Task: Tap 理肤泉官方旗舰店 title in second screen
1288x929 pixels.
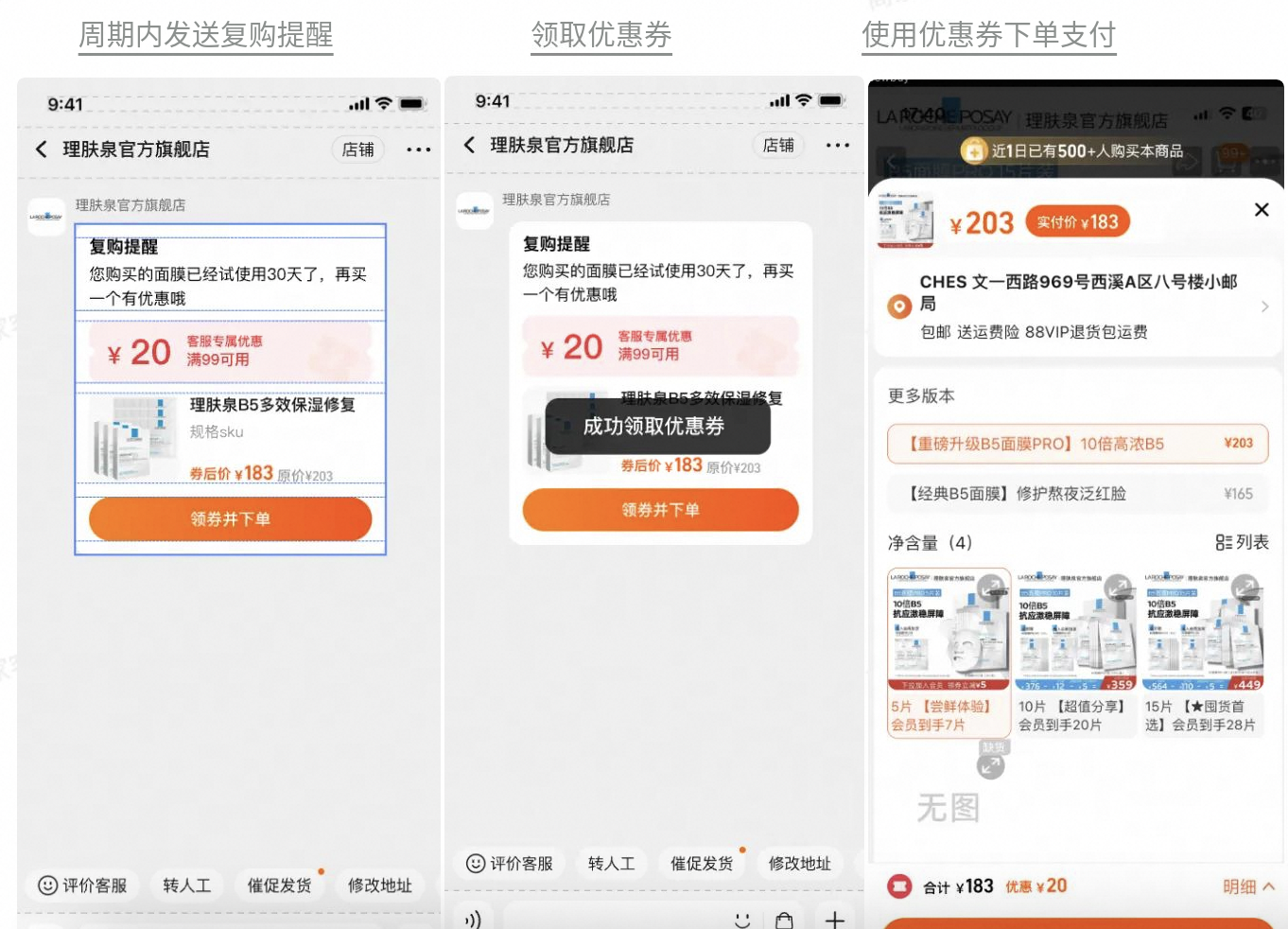Action: [562, 145]
